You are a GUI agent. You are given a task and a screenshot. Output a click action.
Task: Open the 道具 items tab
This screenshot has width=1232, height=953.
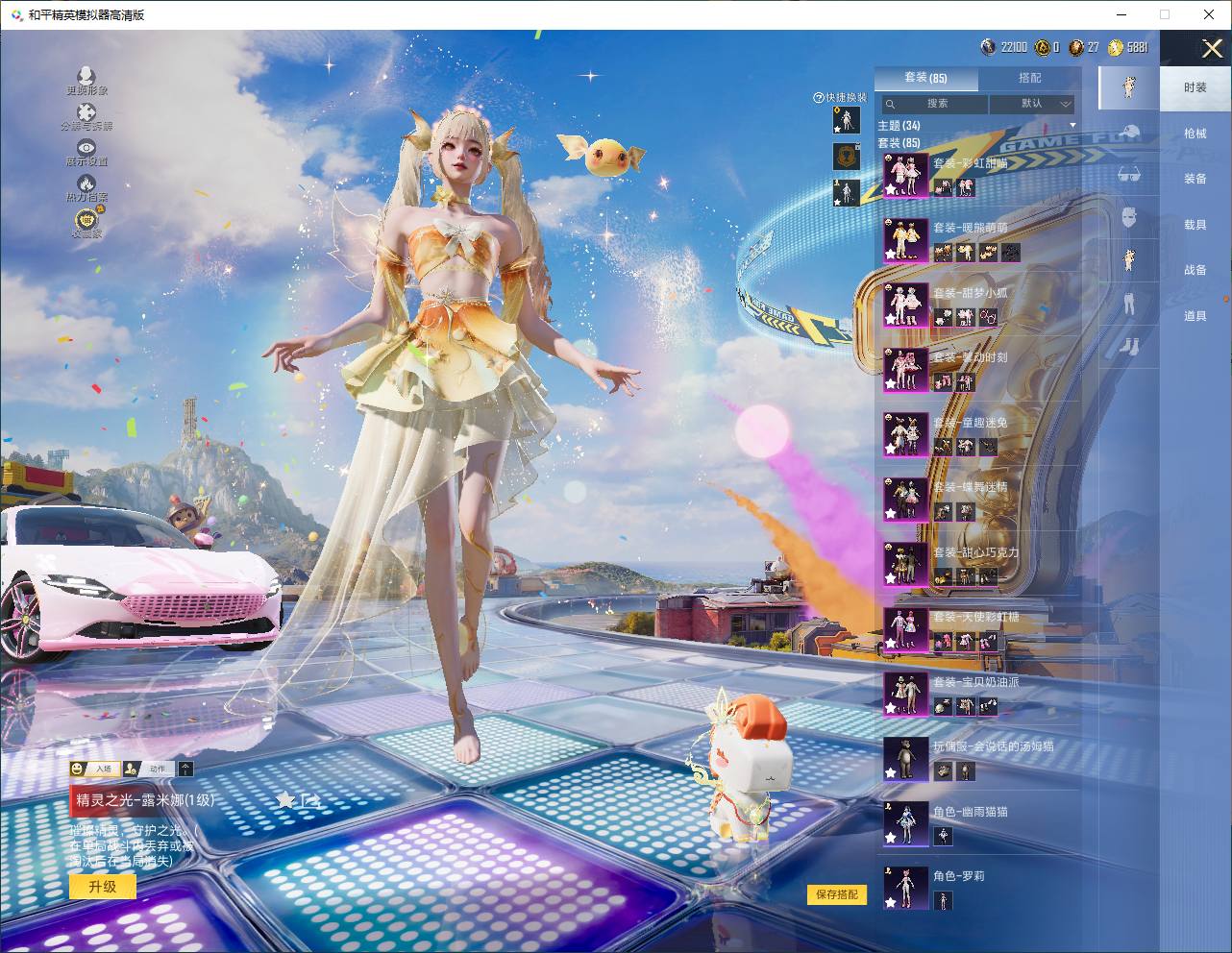click(1195, 316)
